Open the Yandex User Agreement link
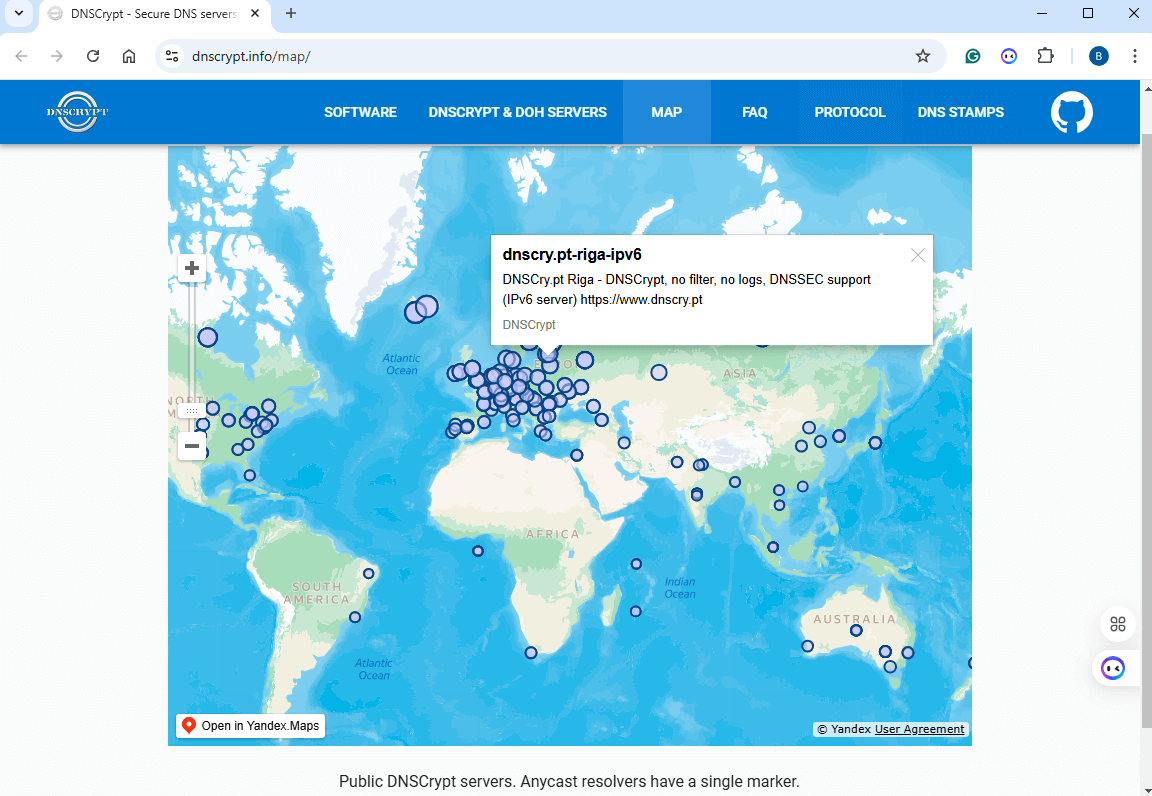 [x=919, y=729]
